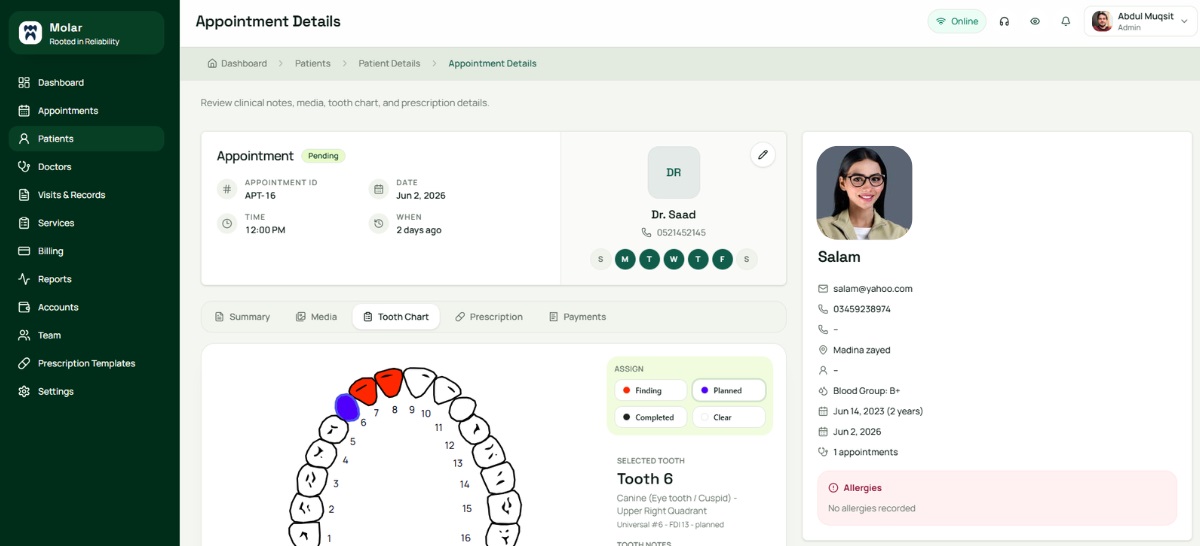This screenshot has height=546, width=1200.
Task: Click the Madina zayed location icon
Action: [823, 350]
